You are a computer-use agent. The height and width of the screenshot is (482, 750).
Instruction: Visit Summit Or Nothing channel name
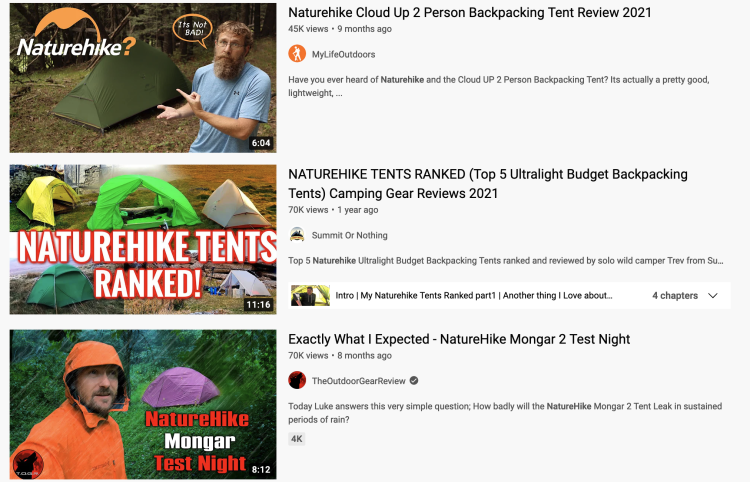click(x=350, y=235)
